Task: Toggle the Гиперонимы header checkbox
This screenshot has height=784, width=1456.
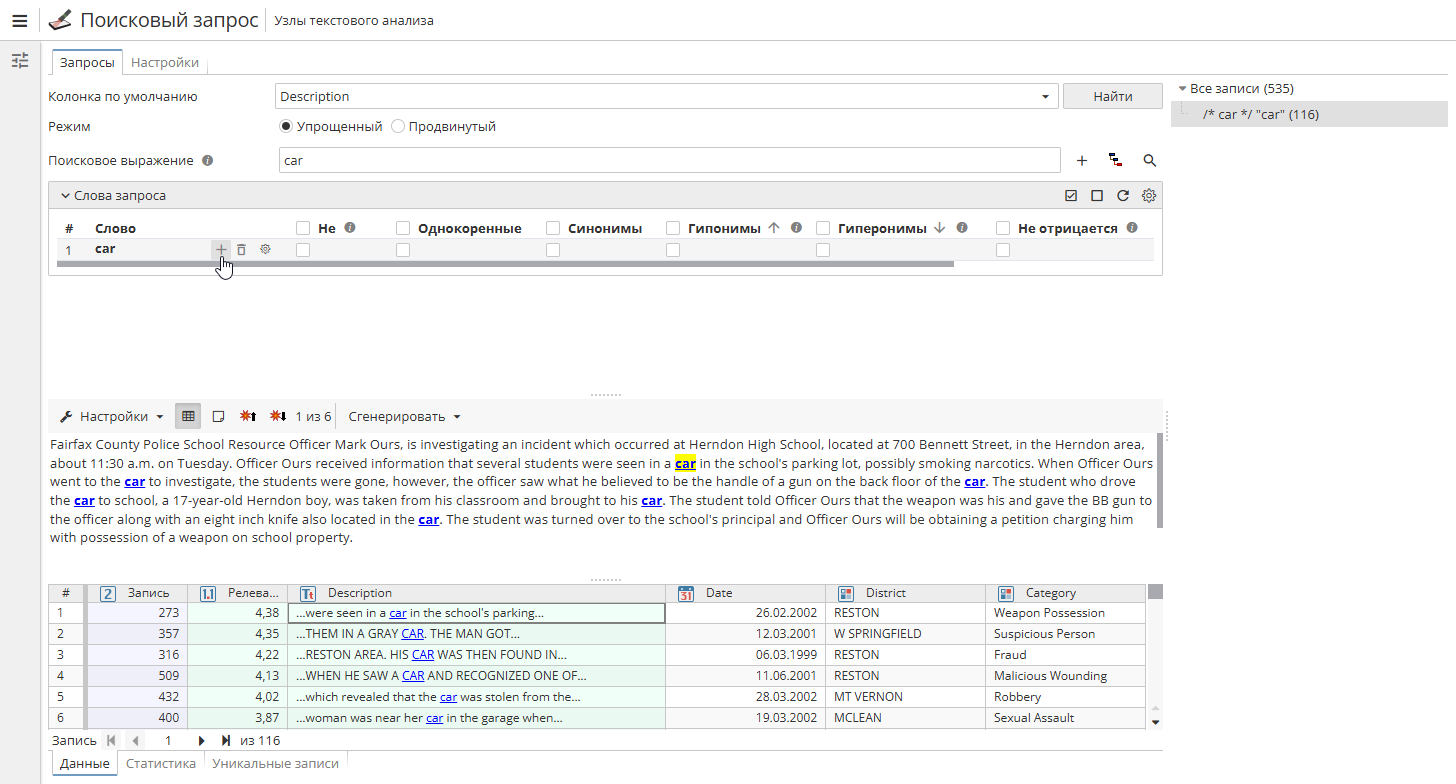Action: pyautogui.click(x=823, y=228)
